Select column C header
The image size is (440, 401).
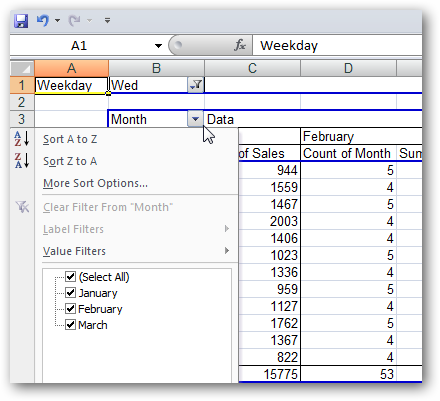(252, 68)
